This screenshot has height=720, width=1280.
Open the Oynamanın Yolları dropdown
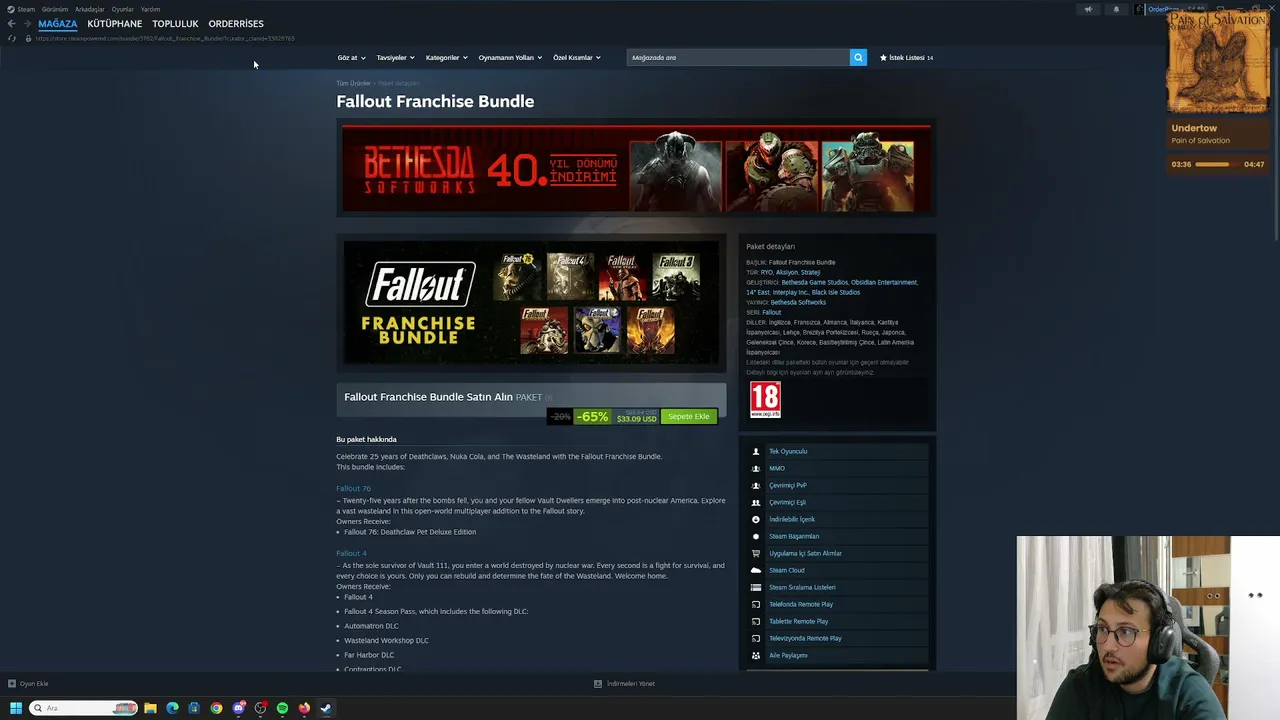(x=510, y=58)
